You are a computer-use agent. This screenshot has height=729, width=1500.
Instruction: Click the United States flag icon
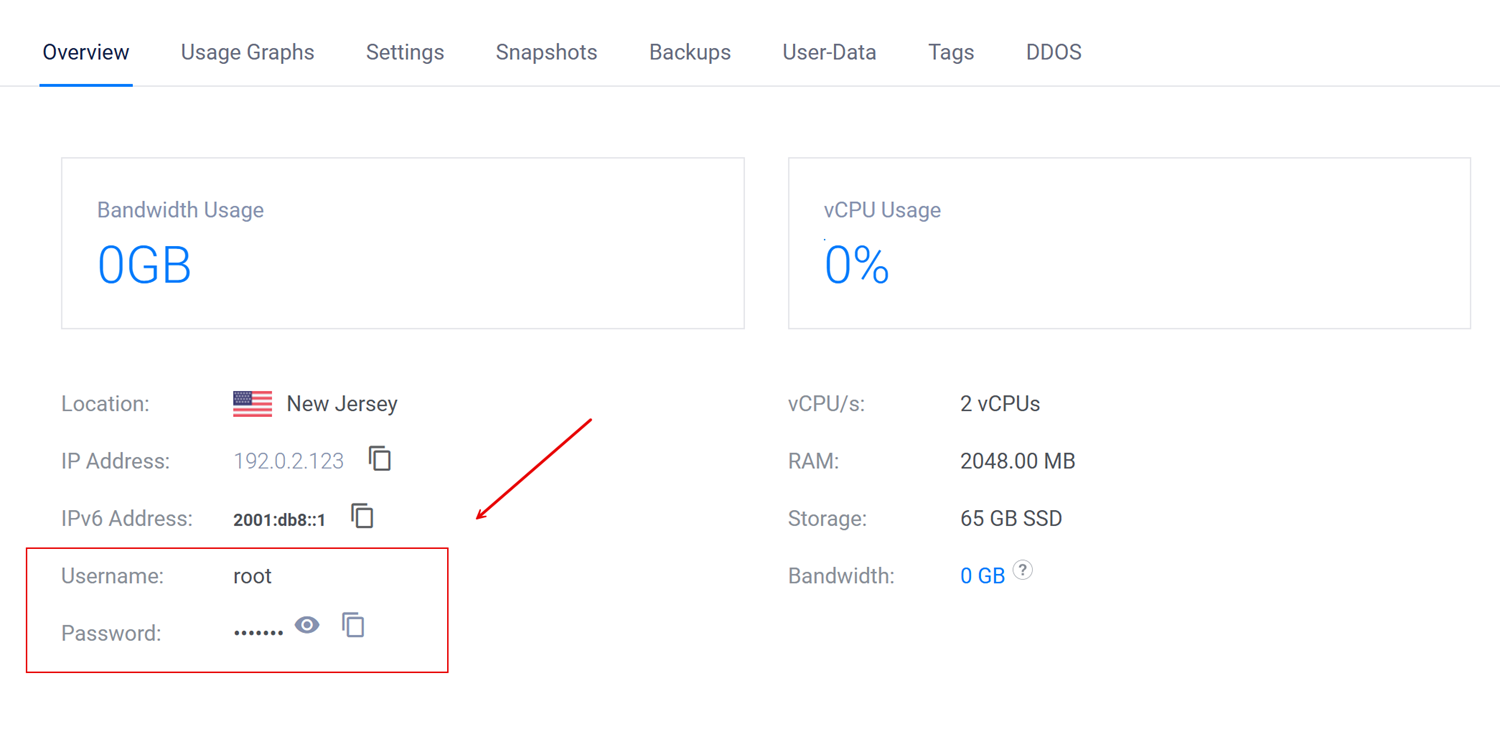[x=252, y=404]
